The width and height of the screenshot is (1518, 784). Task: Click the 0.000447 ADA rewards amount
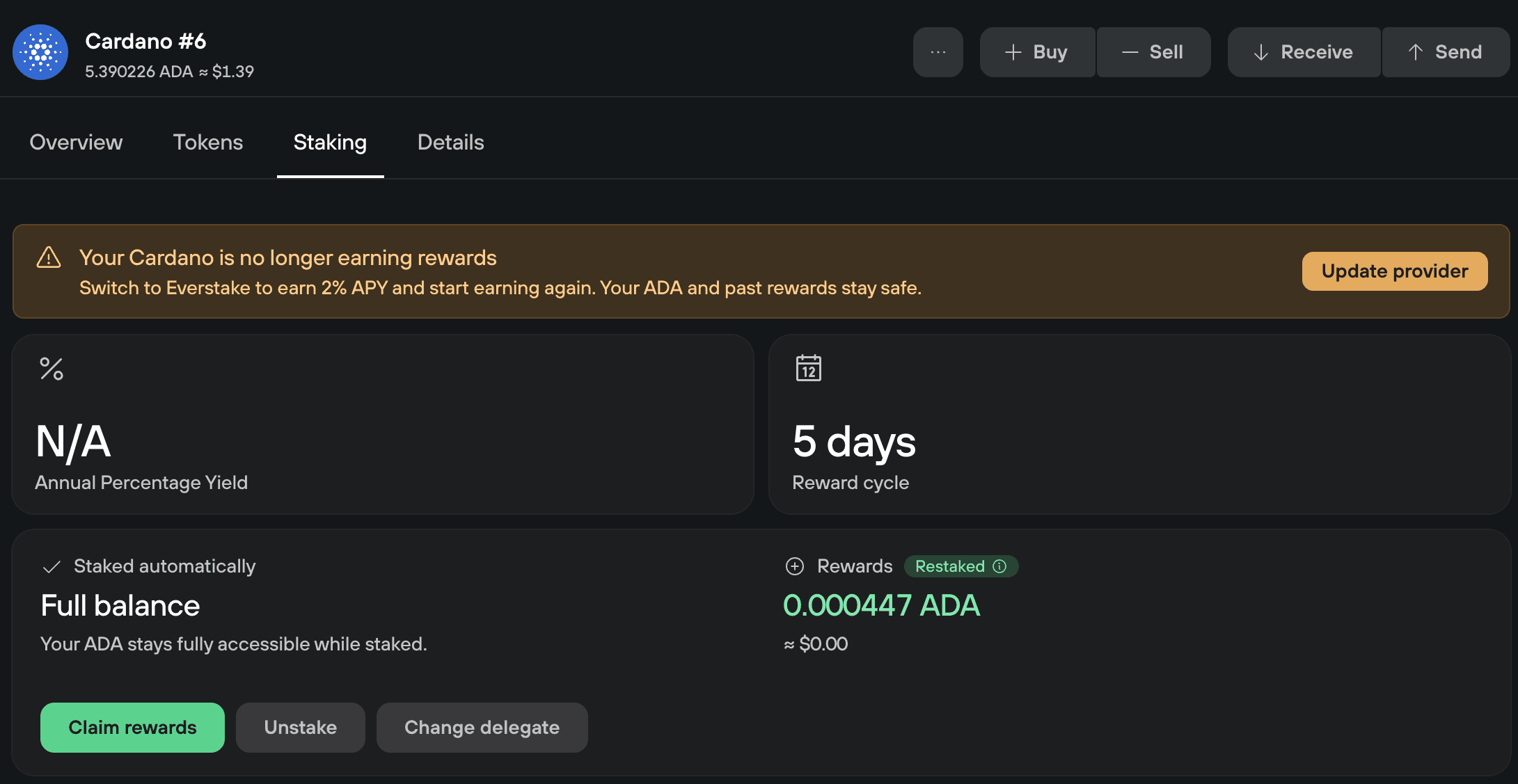[x=881, y=605]
